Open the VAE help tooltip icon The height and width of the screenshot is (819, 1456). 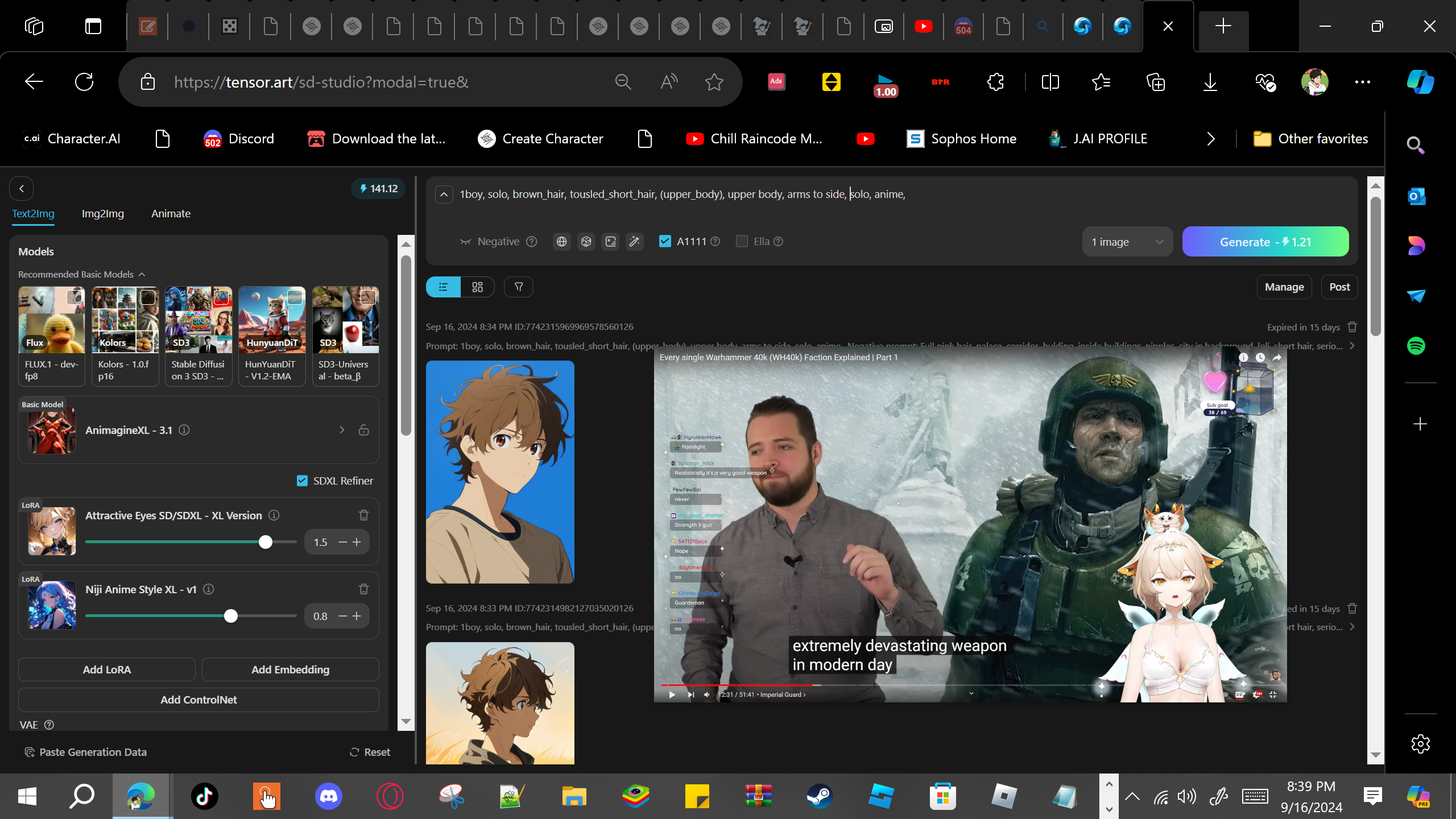coord(49,725)
